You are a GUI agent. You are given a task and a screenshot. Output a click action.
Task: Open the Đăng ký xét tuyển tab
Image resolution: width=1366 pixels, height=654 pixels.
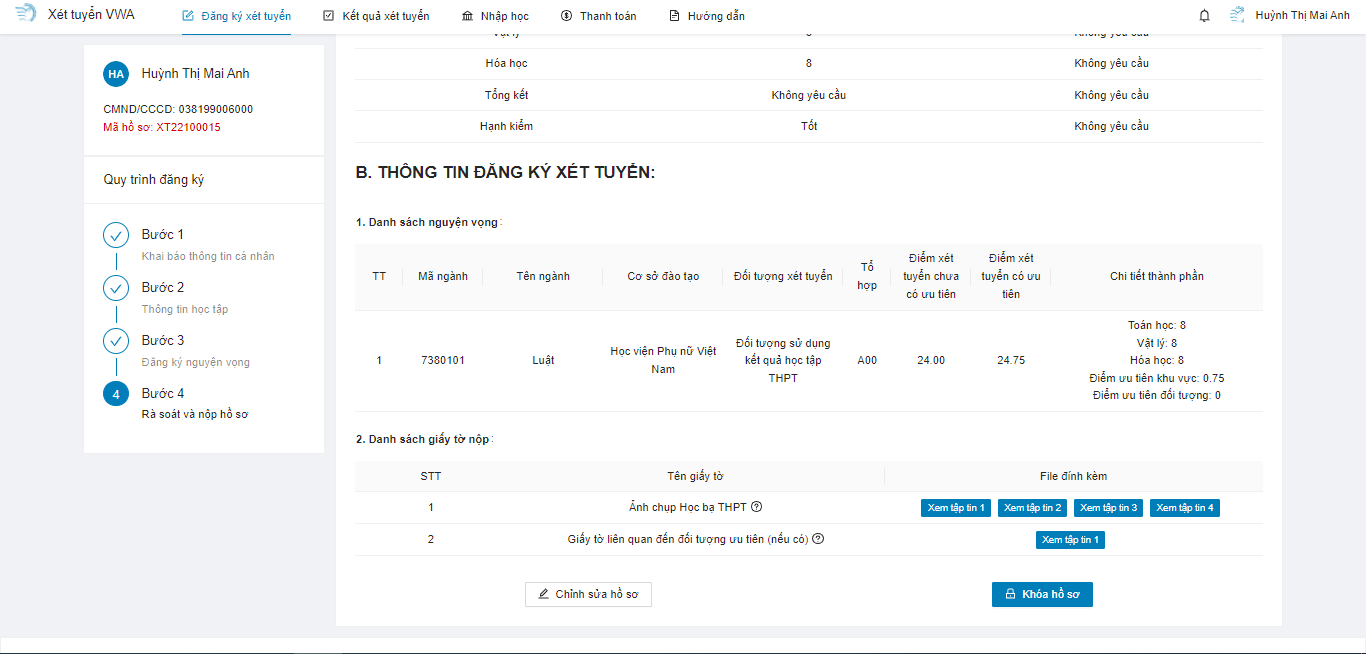(x=237, y=16)
